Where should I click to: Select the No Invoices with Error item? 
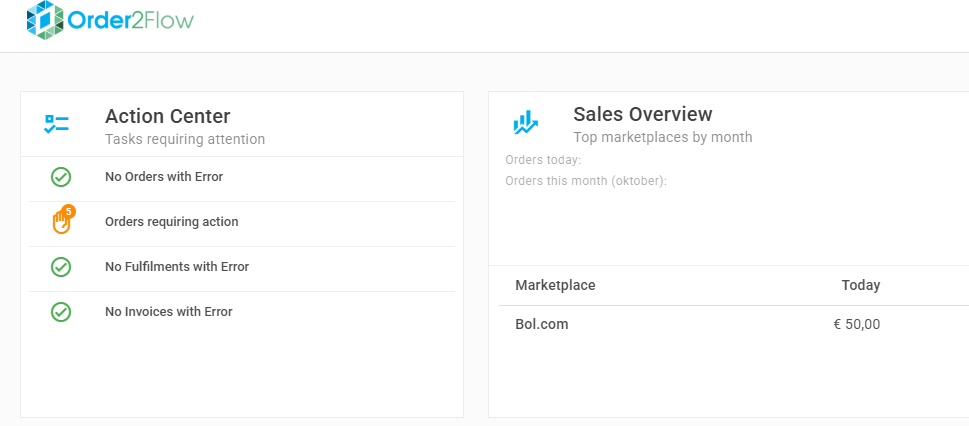click(x=168, y=312)
